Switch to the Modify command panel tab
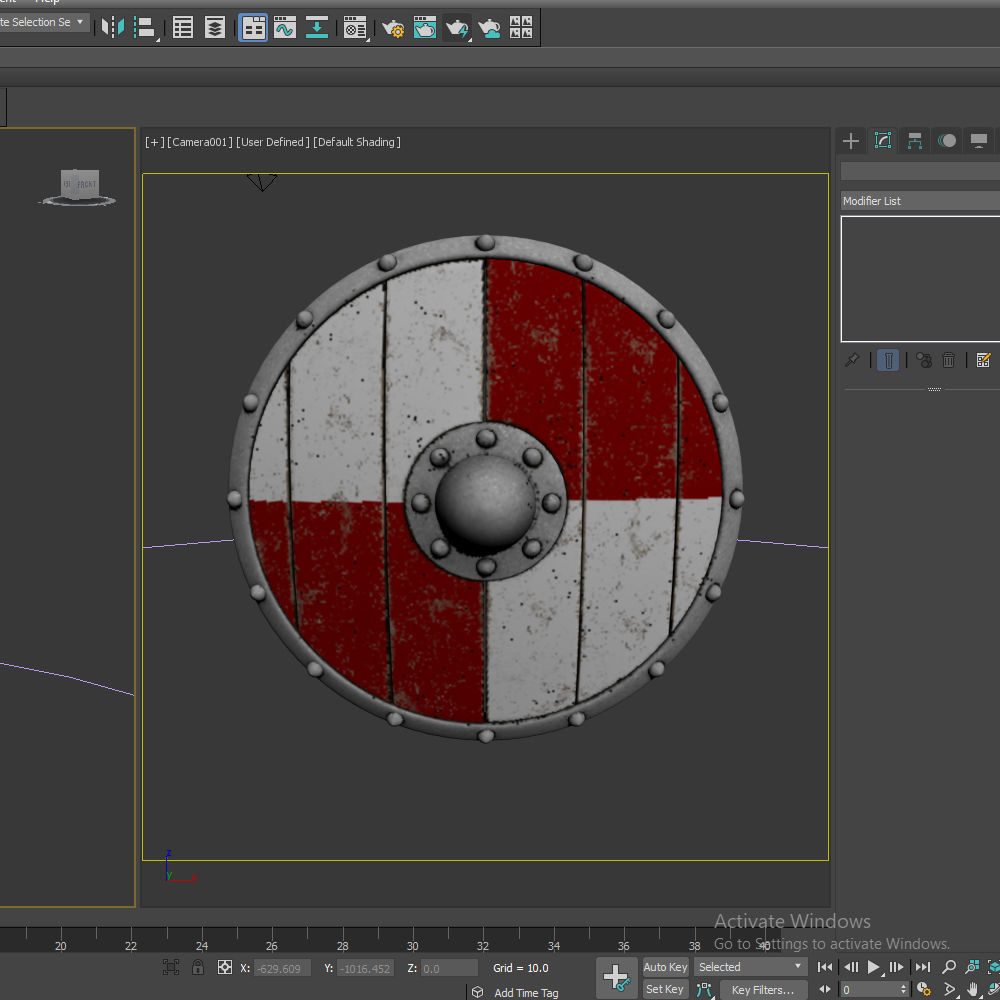1000x1000 pixels. point(883,141)
